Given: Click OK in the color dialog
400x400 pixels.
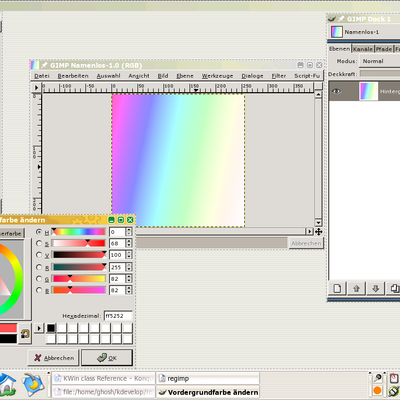Looking at the screenshot, I should click(x=107, y=358).
